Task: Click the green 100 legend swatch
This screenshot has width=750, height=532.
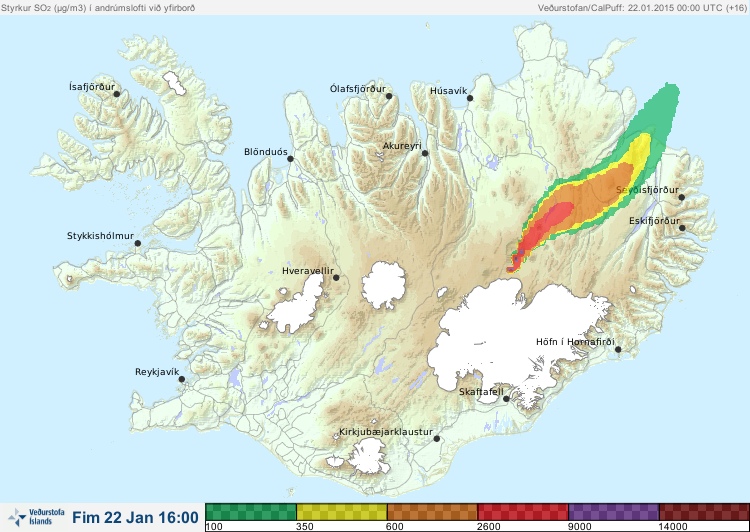Action: [251, 512]
